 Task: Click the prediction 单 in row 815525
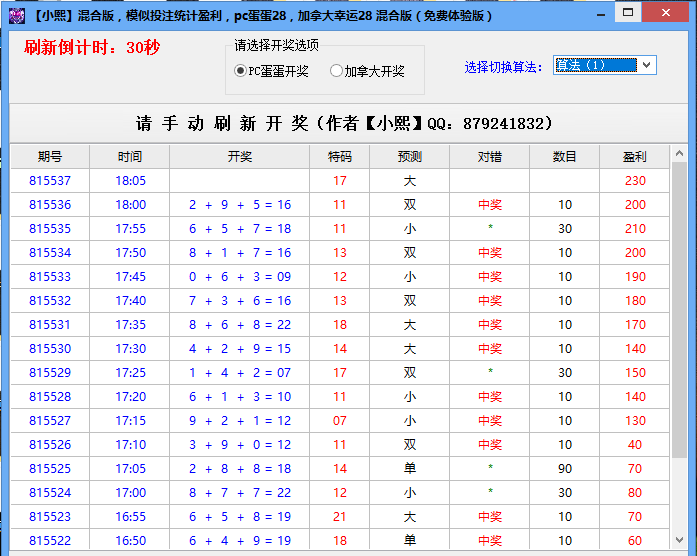(409, 469)
